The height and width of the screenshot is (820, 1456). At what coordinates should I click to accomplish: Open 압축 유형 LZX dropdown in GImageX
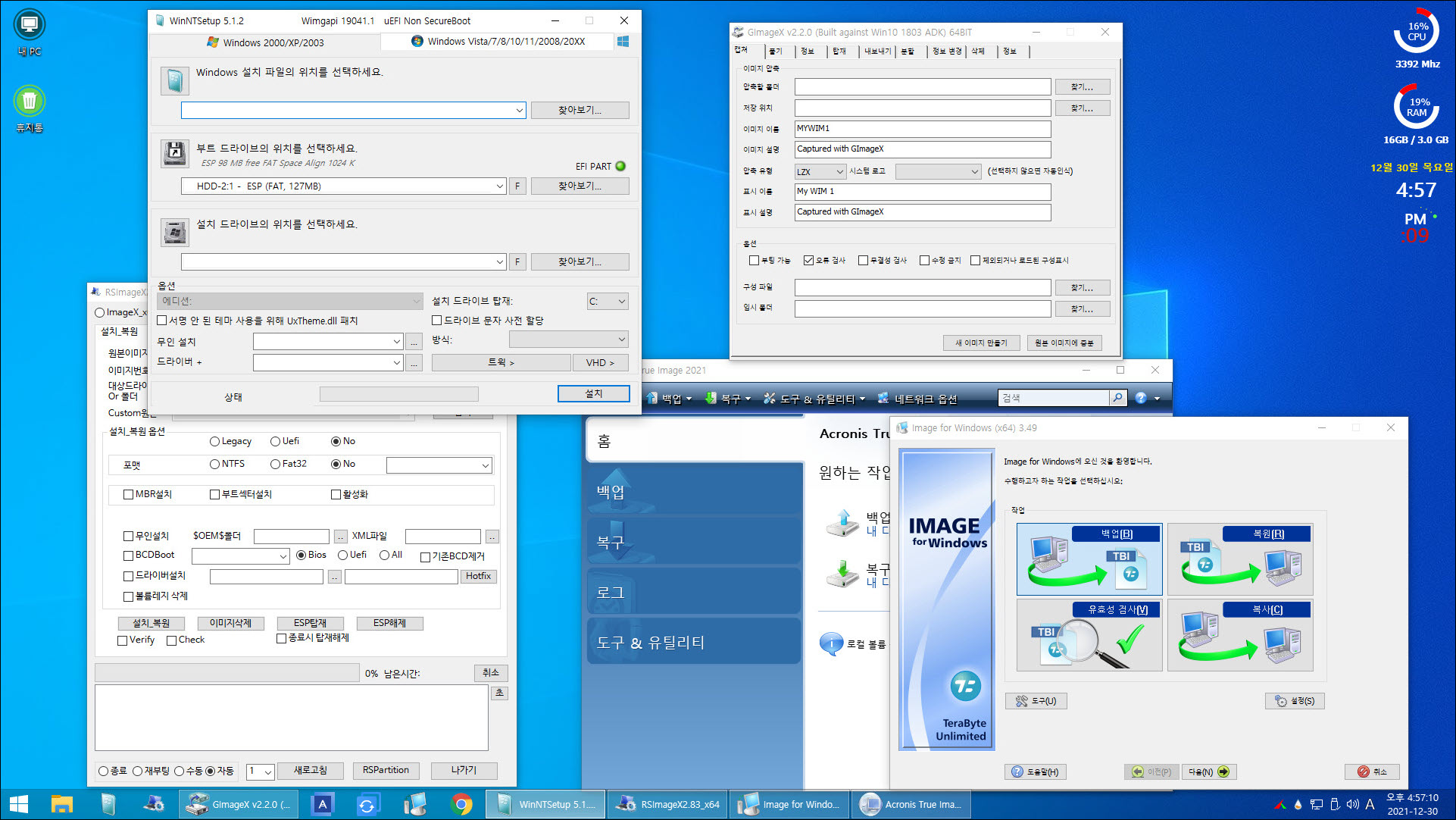coord(820,172)
